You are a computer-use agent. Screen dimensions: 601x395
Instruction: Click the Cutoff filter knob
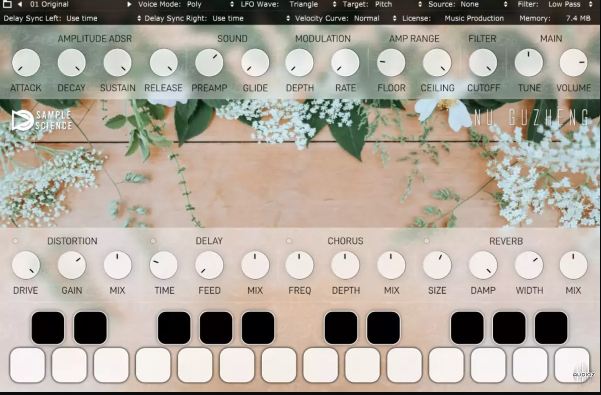[483, 63]
